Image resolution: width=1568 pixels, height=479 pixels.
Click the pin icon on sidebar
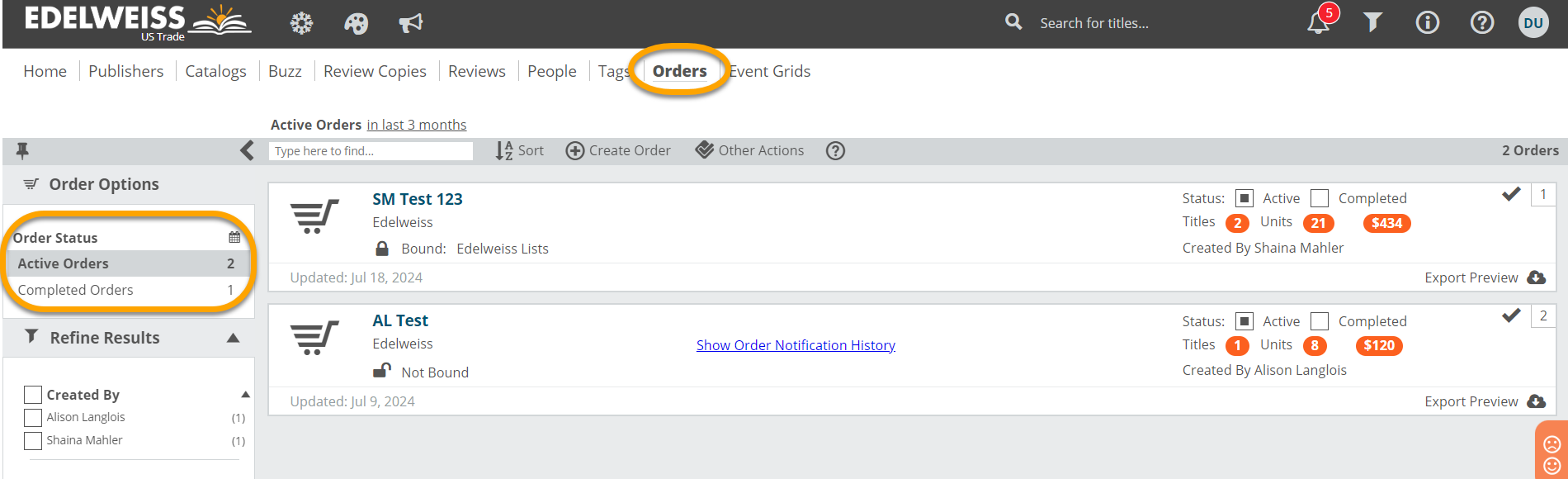point(22,150)
